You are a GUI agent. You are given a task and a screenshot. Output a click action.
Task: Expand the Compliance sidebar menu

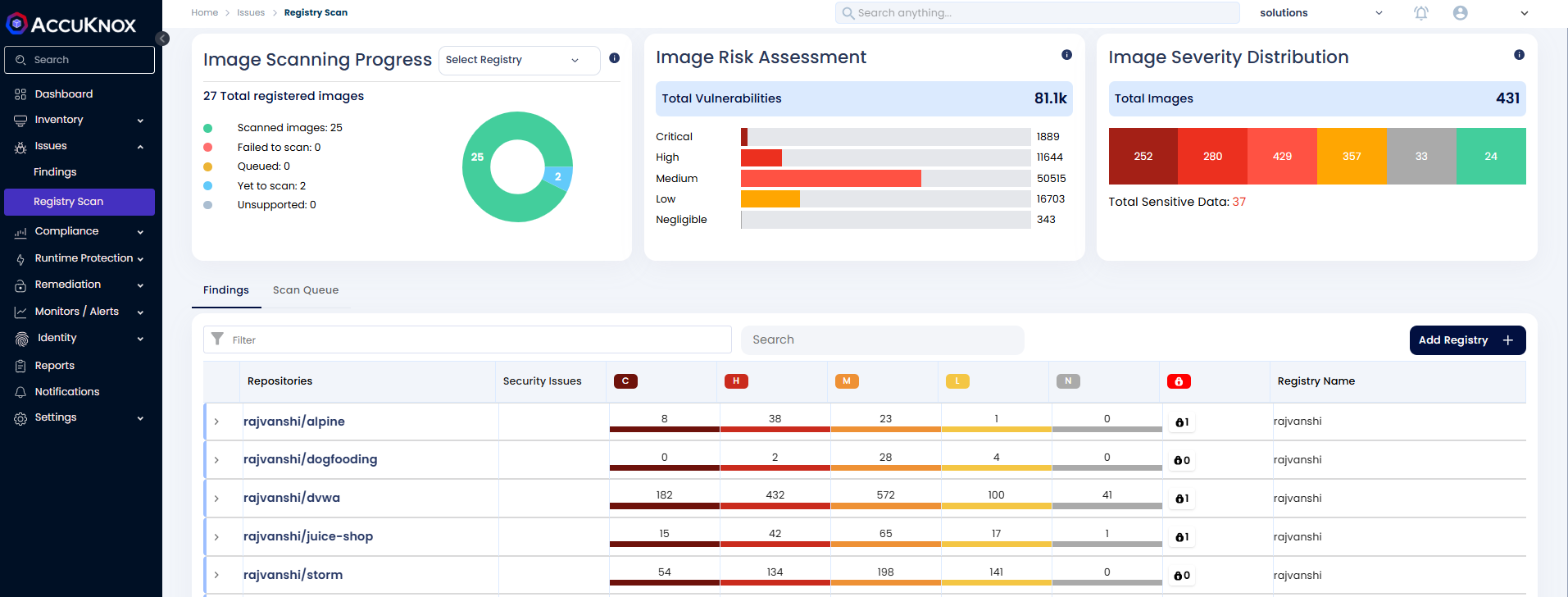click(79, 232)
